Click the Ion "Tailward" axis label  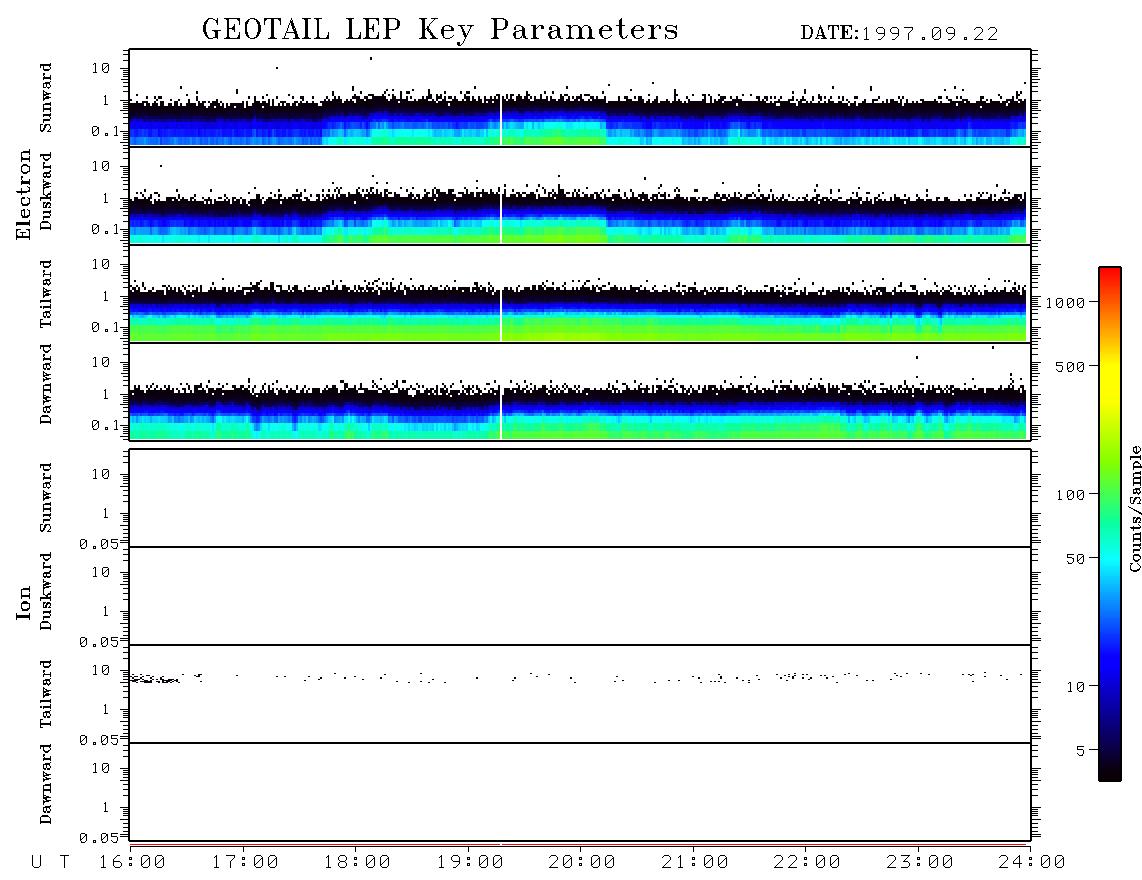pos(45,694)
